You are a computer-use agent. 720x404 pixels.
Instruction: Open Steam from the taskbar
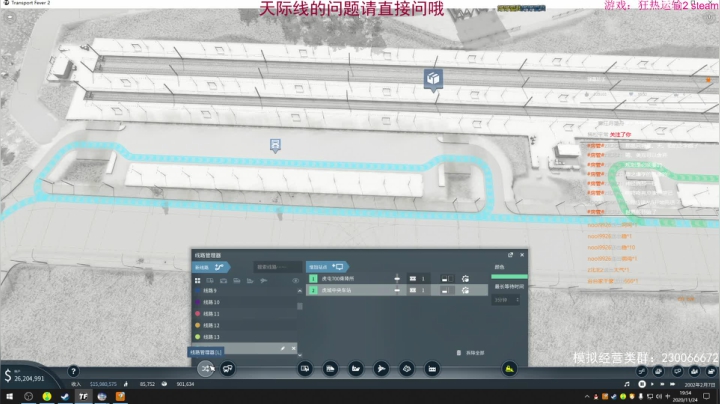click(65, 396)
